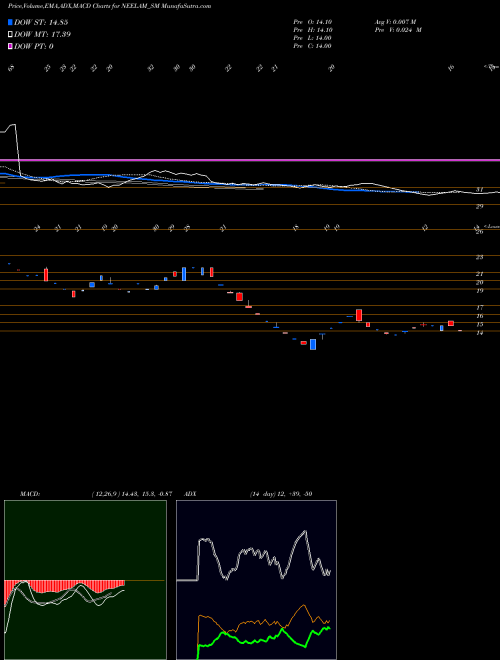Select the 'DOW ST: 14.85' legend text
This screenshot has height=660, width=500.
click(41, 22)
